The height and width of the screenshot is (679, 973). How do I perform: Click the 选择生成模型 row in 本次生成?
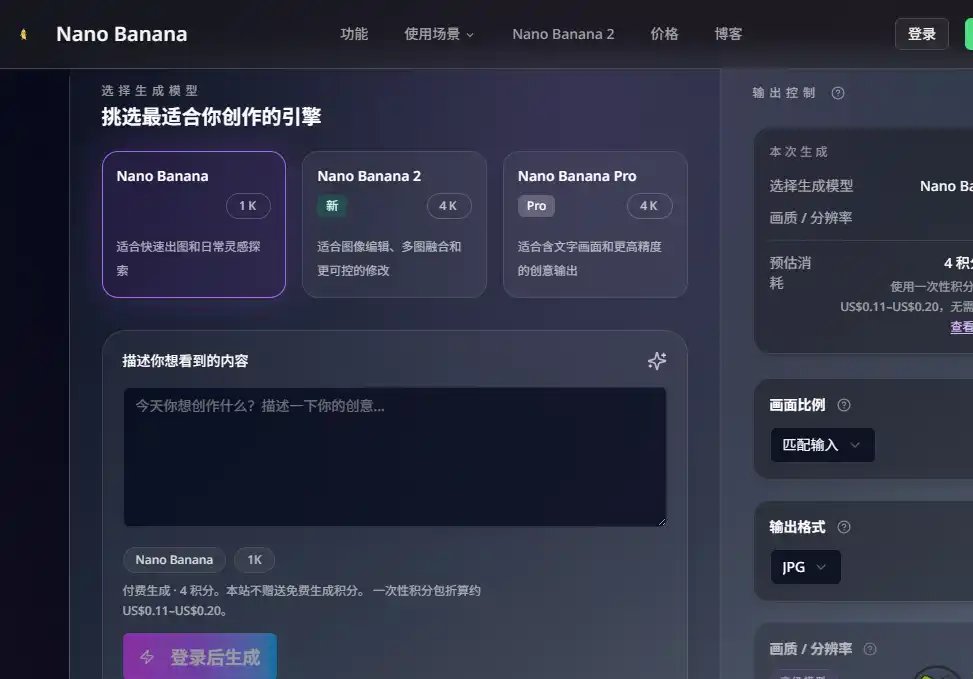(x=871, y=186)
